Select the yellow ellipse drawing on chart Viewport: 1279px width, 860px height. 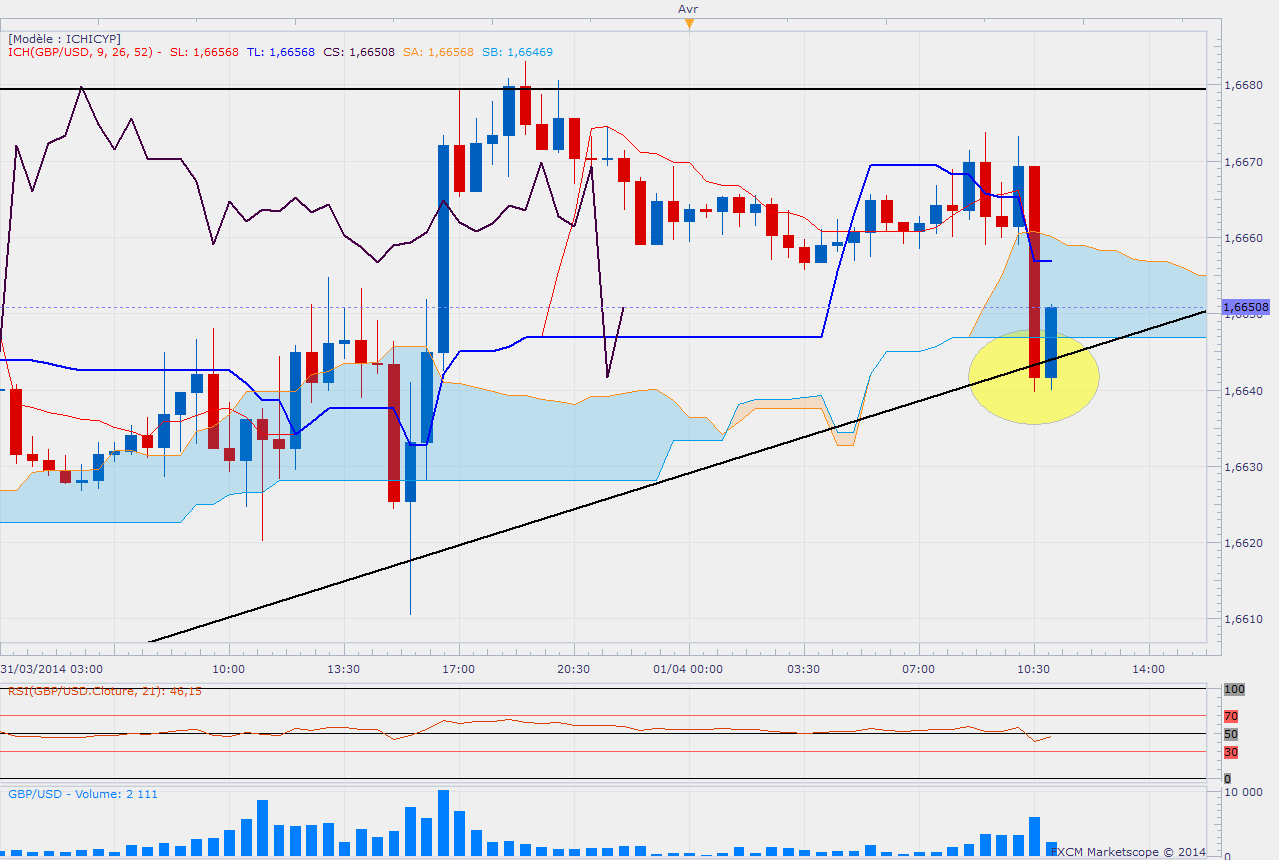pyautogui.click(x=1034, y=377)
